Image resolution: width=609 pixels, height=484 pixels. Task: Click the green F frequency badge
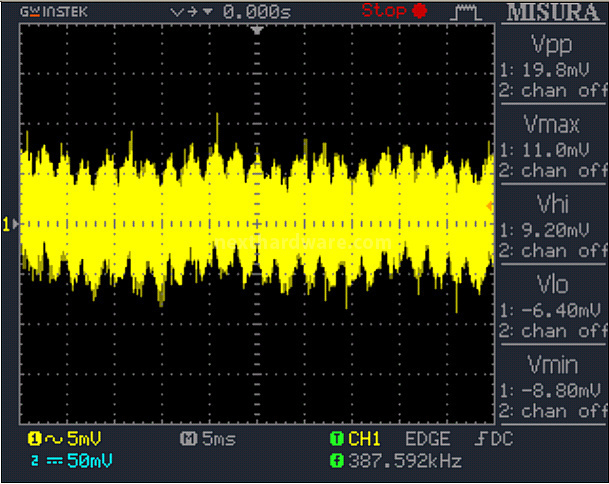tap(337, 461)
